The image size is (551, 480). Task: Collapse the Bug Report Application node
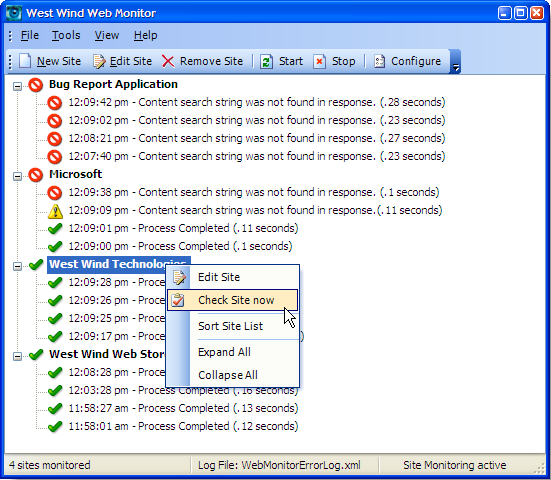pyautogui.click(x=17, y=86)
